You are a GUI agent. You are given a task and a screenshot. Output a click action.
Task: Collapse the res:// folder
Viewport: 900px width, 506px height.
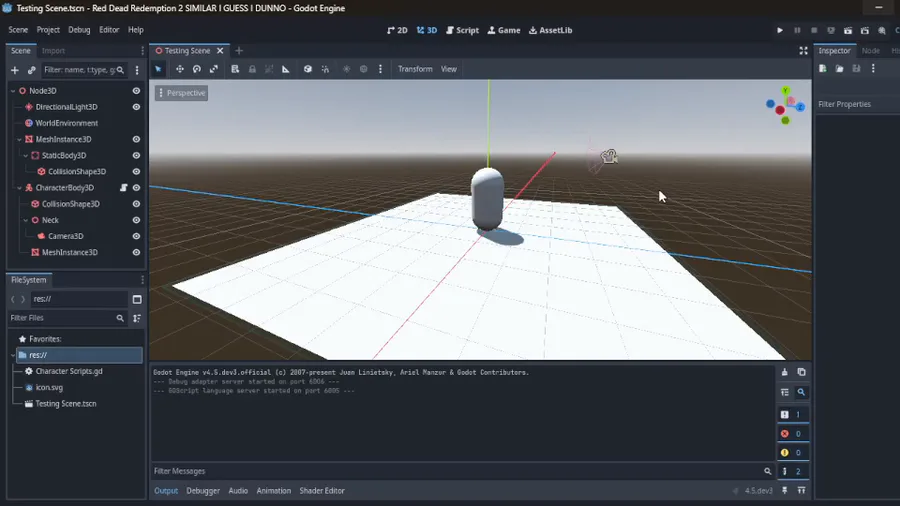tap(13, 355)
